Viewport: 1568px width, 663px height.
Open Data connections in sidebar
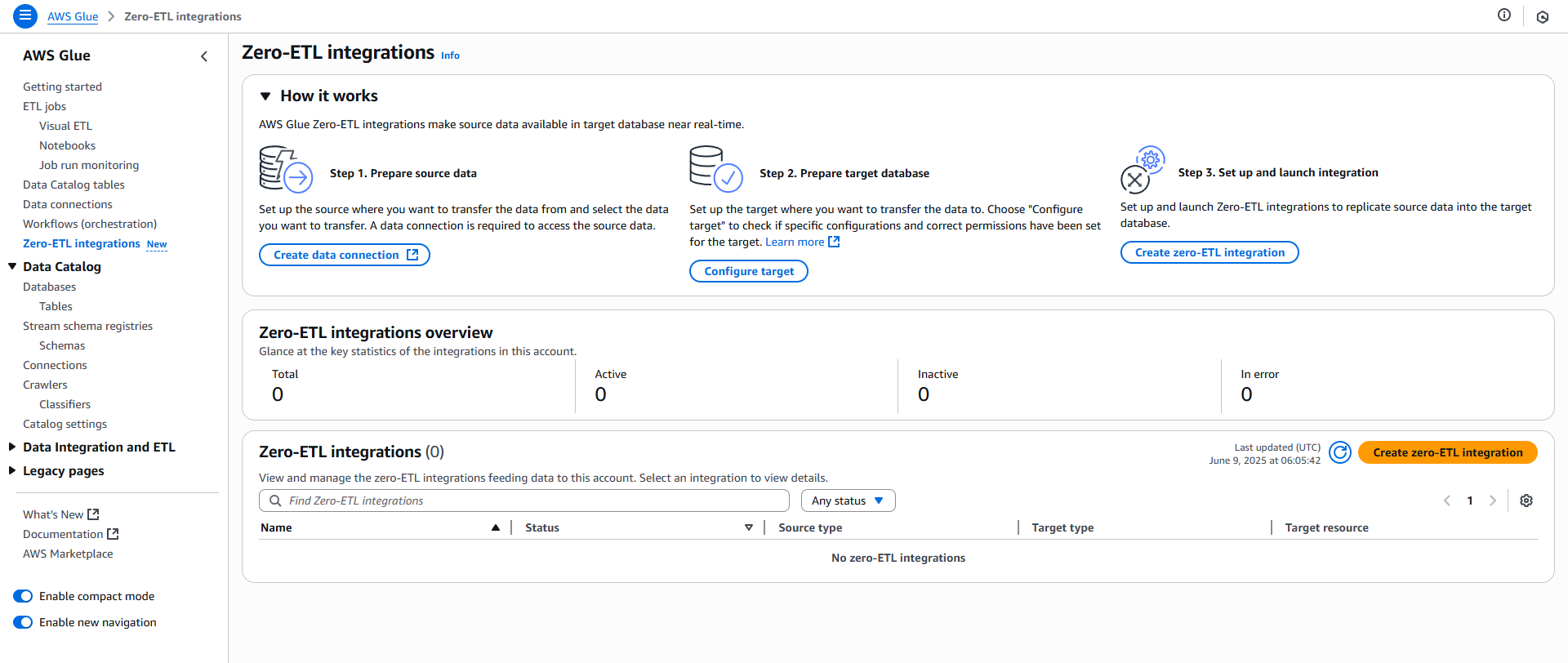(68, 204)
